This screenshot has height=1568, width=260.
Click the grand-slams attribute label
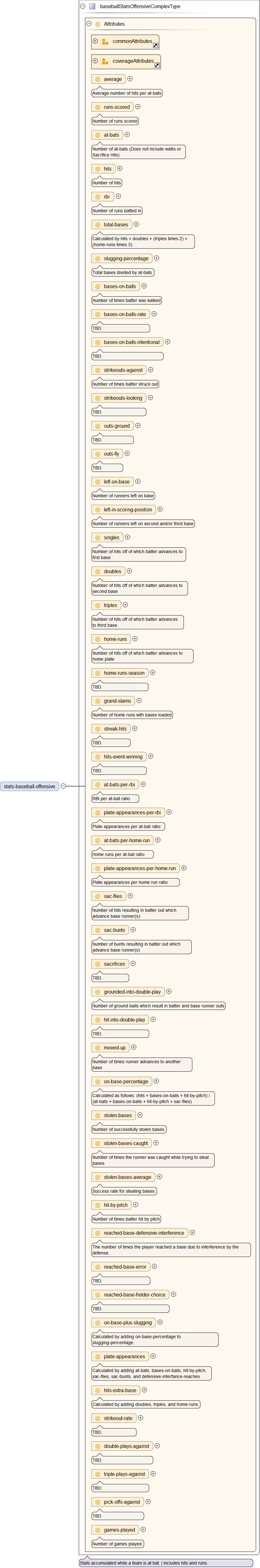click(117, 701)
